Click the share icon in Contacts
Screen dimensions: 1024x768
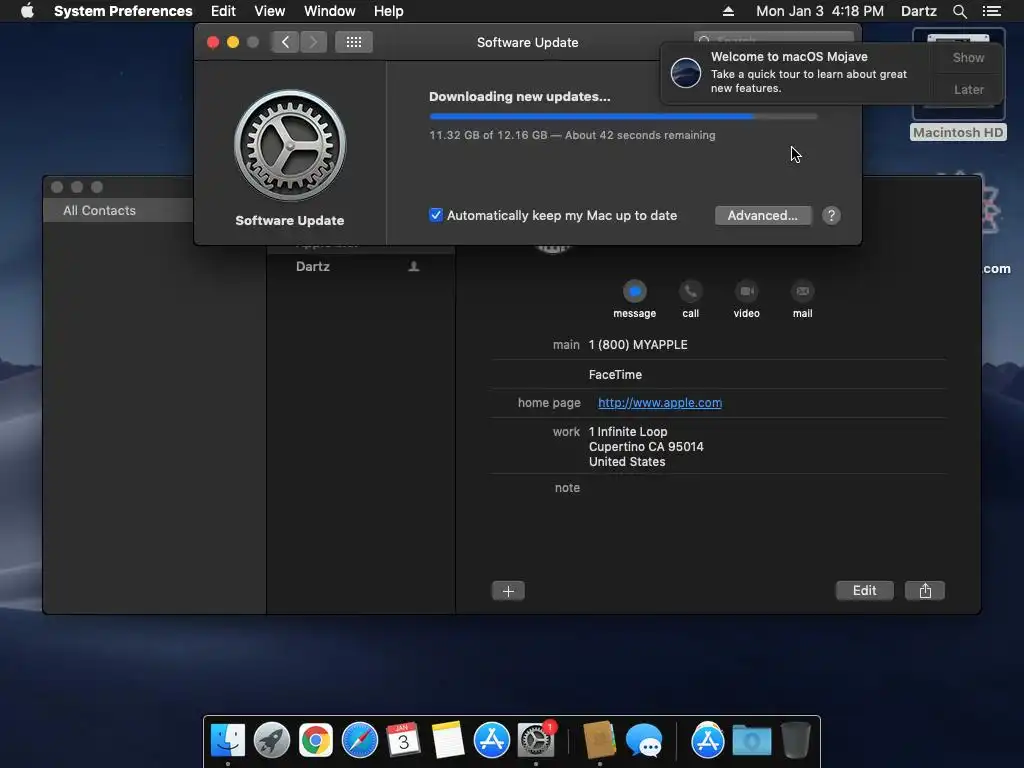point(925,590)
